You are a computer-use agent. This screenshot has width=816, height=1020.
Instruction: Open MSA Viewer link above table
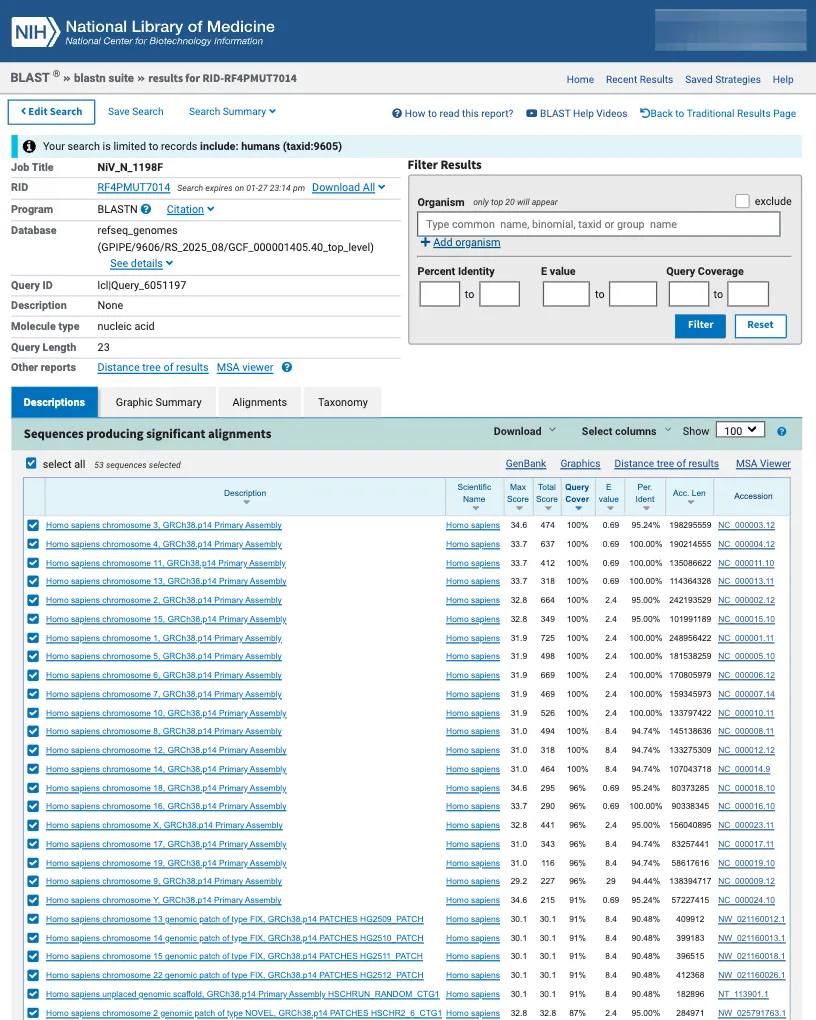pos(763,464)
